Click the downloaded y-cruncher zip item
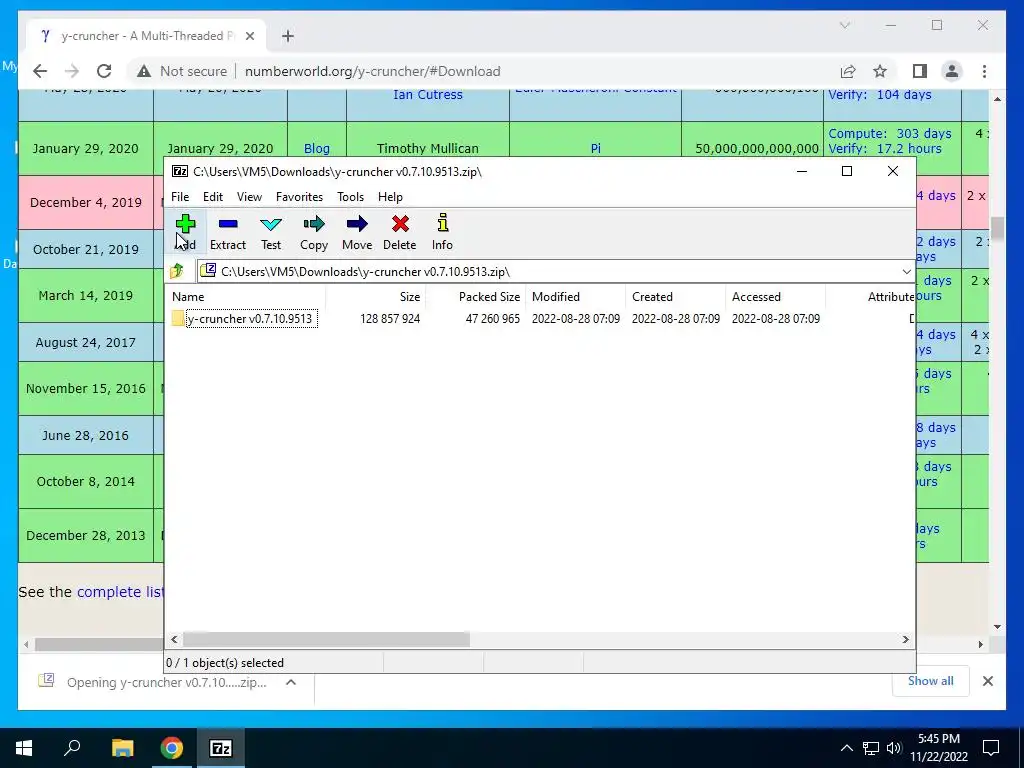 tap(154, 682)
